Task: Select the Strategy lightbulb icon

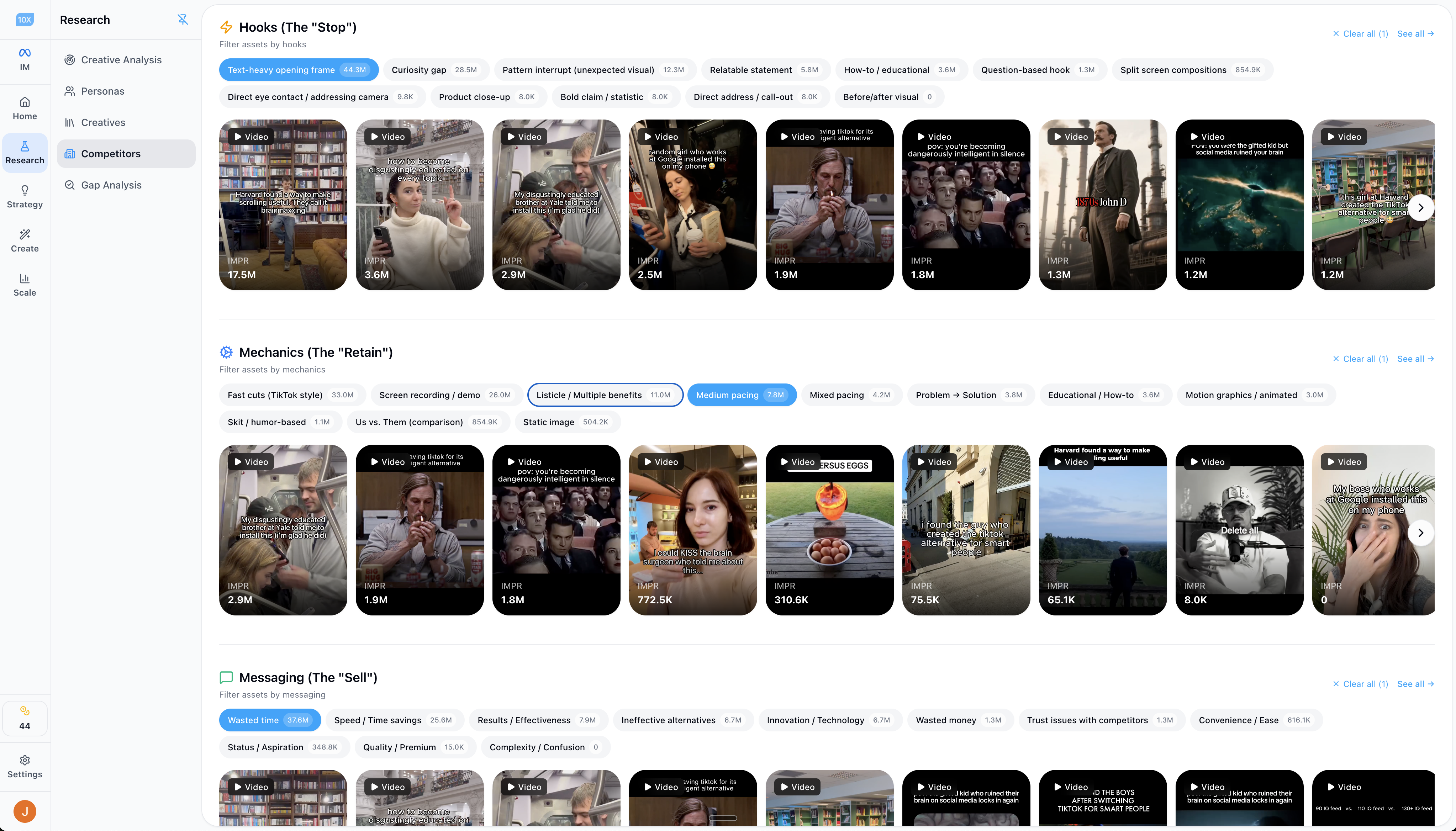Action: [x=25, y=196]
